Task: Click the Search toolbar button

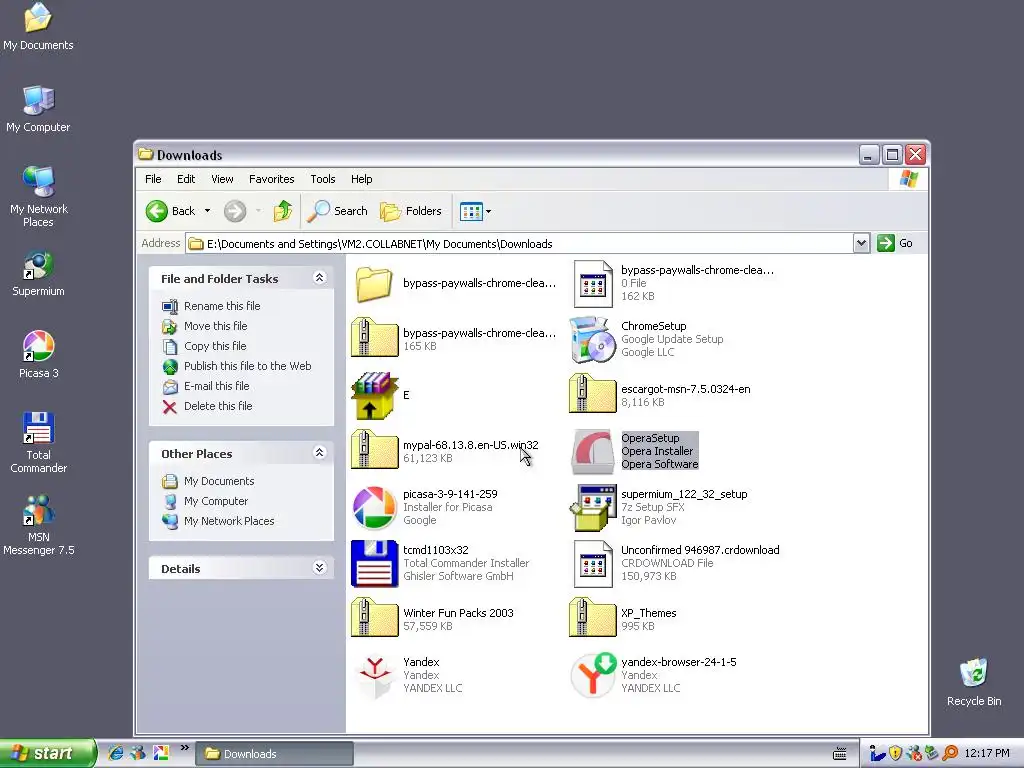Action: (x=338, y=211)
